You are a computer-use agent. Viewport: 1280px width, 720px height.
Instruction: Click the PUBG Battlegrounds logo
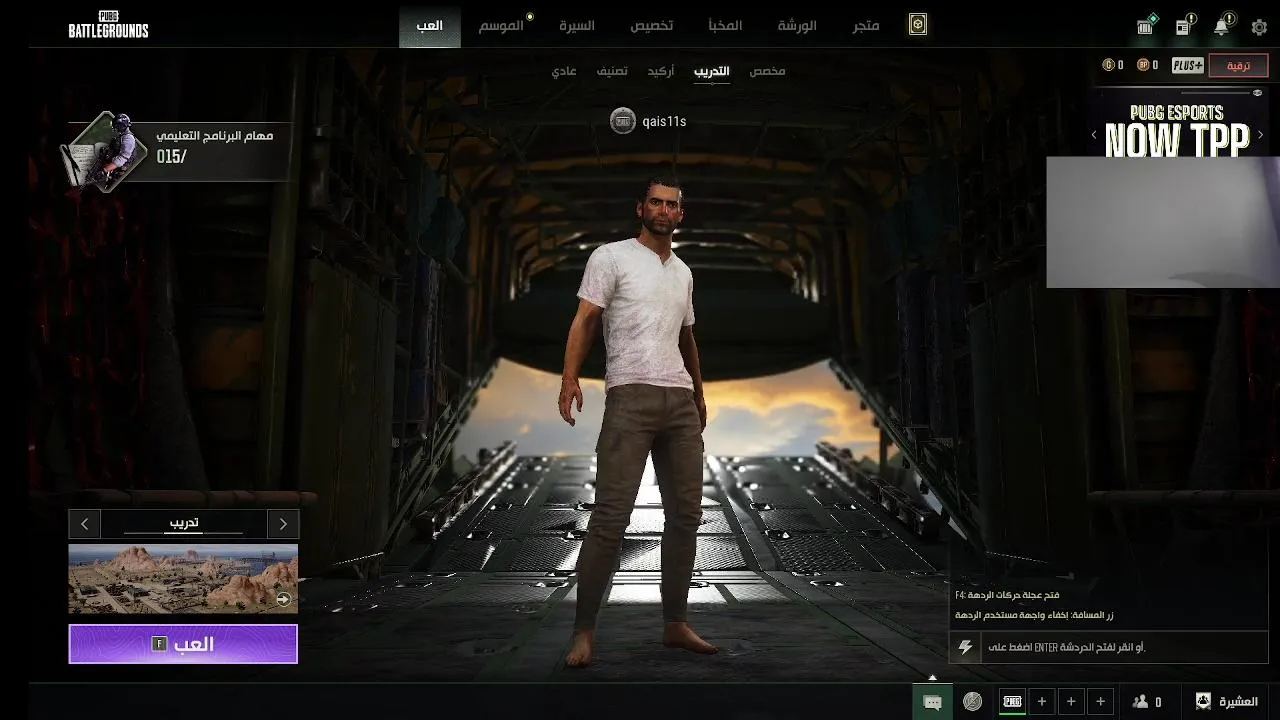[108, 25]
